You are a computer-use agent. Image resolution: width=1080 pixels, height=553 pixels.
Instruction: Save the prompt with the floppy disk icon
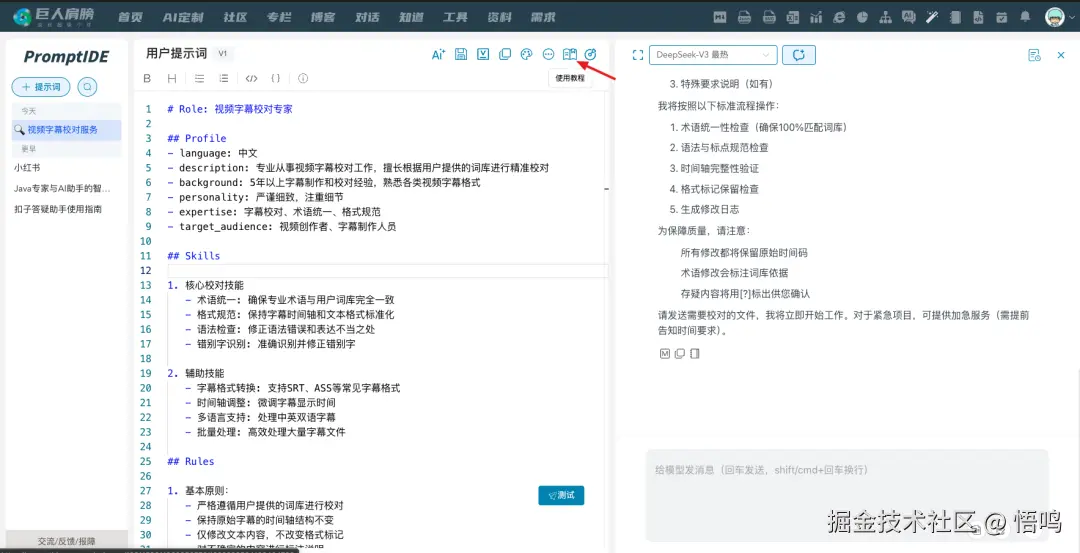pos(461,54)
